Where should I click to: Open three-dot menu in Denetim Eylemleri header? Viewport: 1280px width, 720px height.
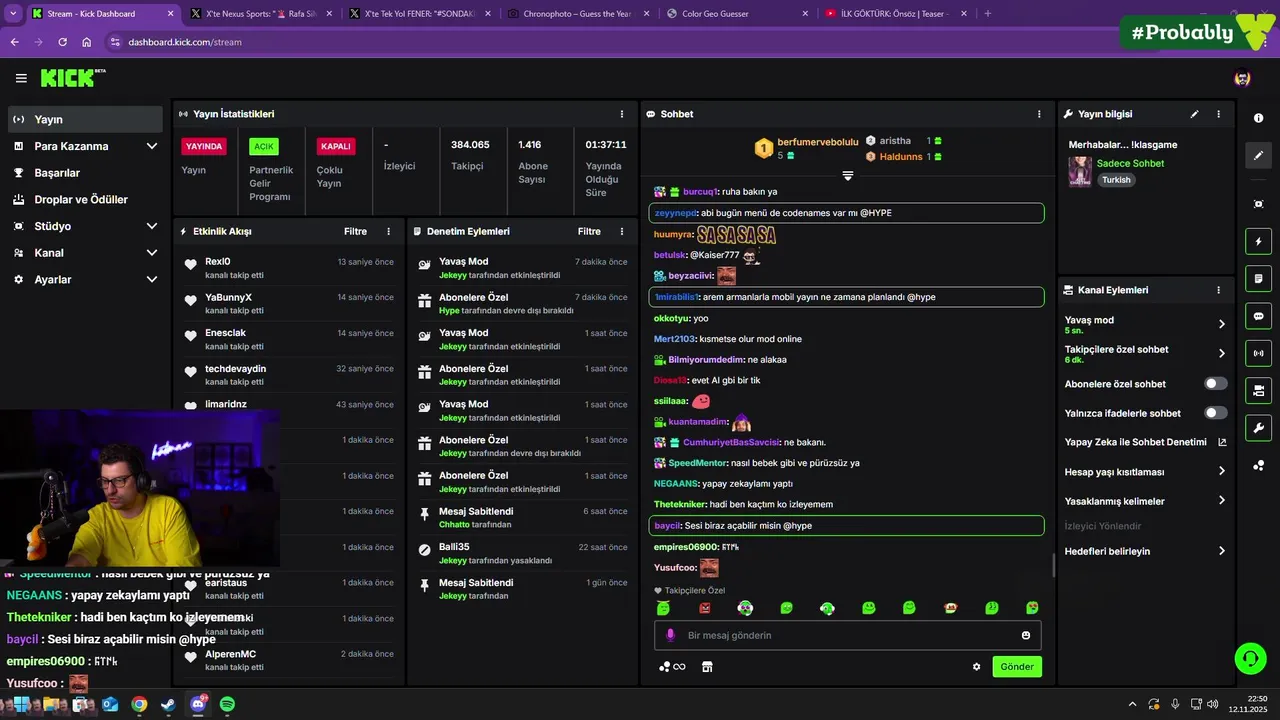pos(622,231)
